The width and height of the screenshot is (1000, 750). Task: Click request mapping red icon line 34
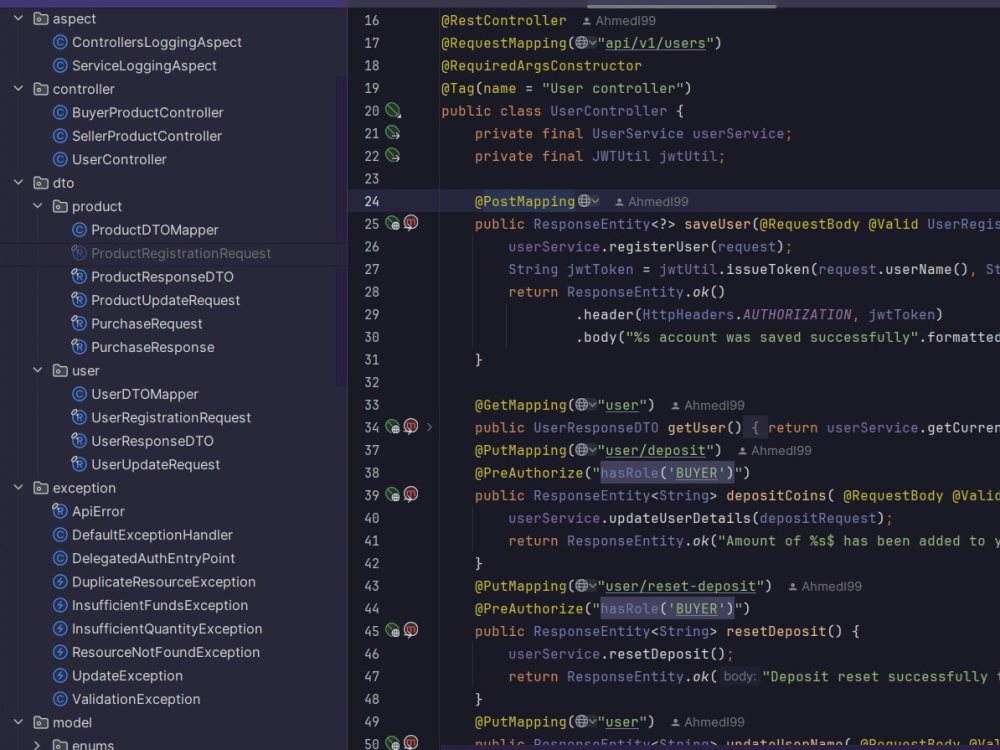pos(411,427)
